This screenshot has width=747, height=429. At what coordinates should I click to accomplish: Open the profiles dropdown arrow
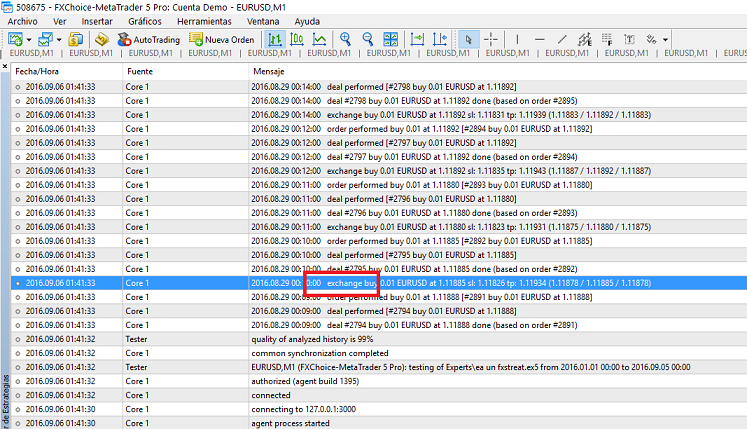point(62,39)
